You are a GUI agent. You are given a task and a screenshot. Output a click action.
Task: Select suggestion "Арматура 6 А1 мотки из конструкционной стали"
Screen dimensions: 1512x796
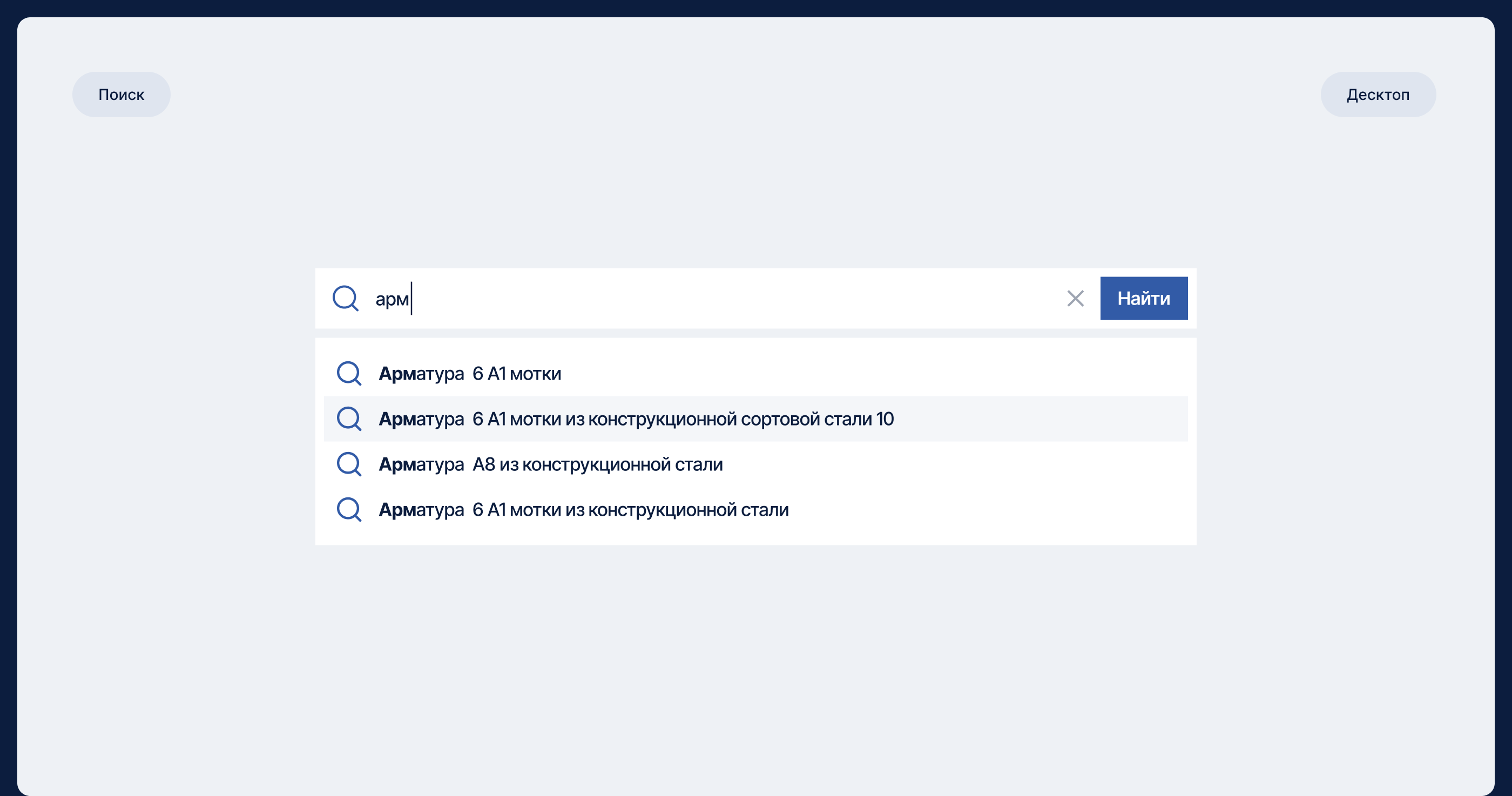755,510
